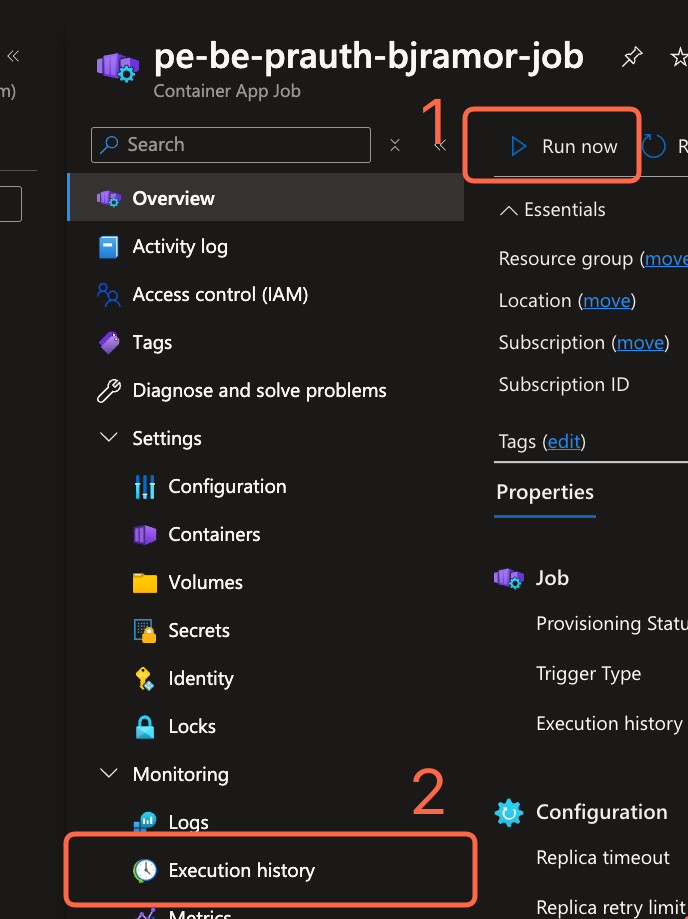Clear the menu search with X
The width and height of the screenshot is (688, 919).
tap(395, 145)
